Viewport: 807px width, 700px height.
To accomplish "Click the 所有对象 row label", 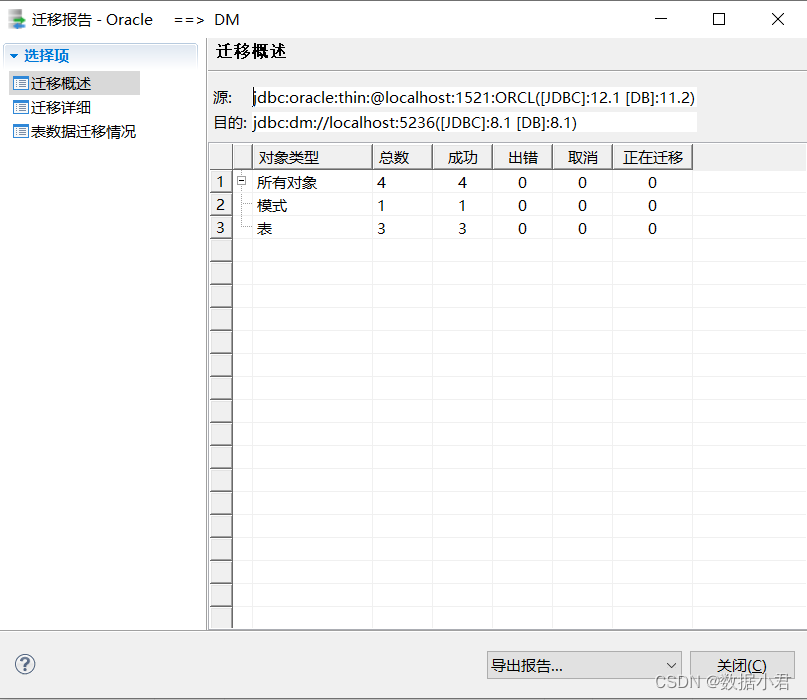I will pyautogui.click(x=287, y=182).
